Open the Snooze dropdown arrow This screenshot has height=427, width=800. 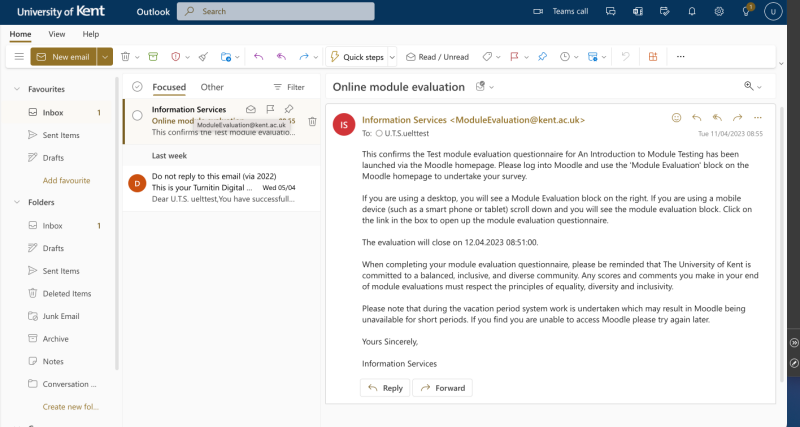[x=576, y=57]
